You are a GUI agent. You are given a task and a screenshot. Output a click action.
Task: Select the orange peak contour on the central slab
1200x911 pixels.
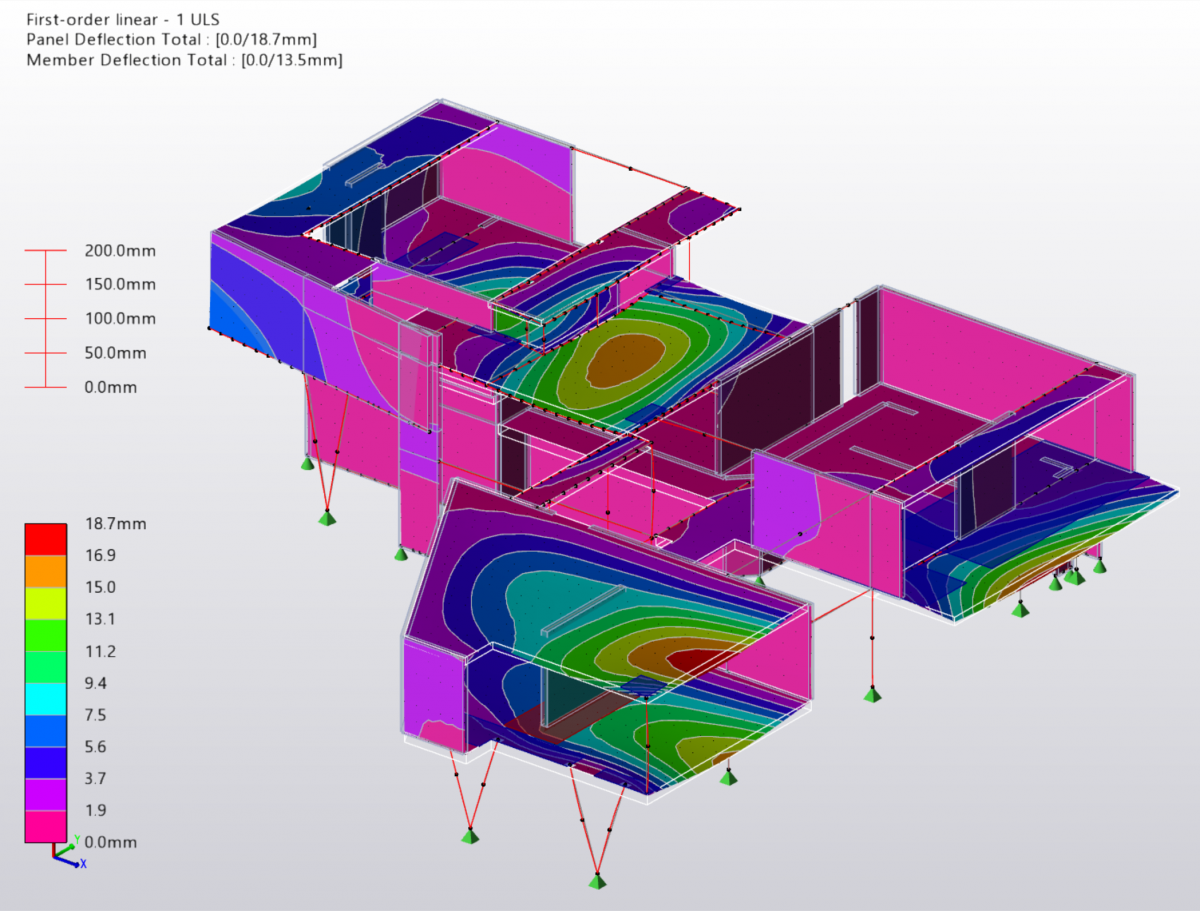[625, 361]
